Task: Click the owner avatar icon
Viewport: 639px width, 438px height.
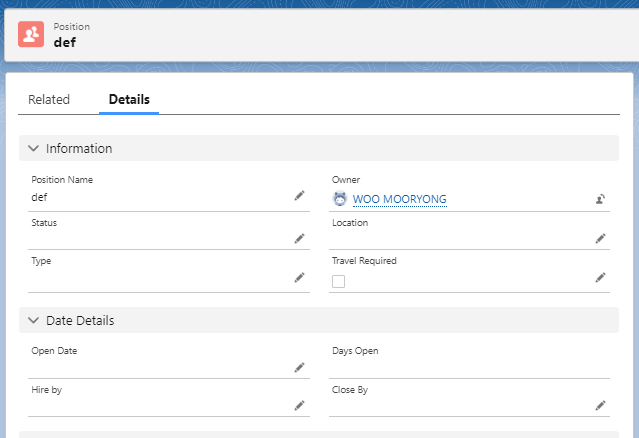Action: [x=340, y=199]
